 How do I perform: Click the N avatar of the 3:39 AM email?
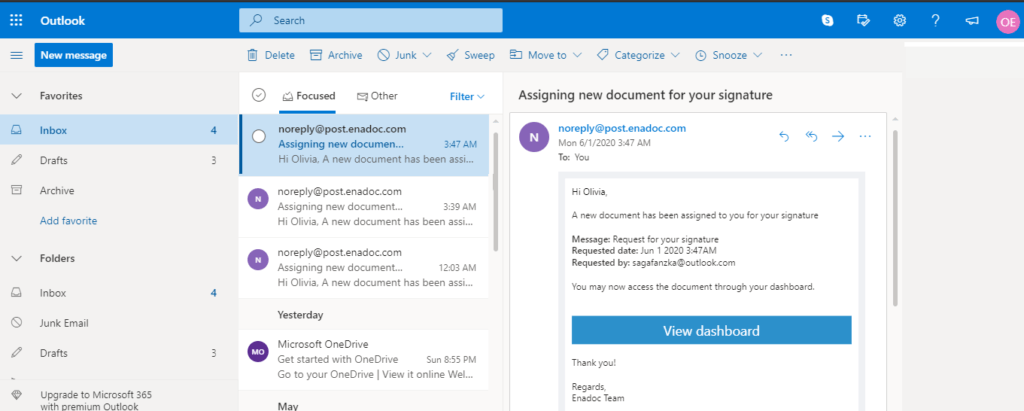[258, 199]
